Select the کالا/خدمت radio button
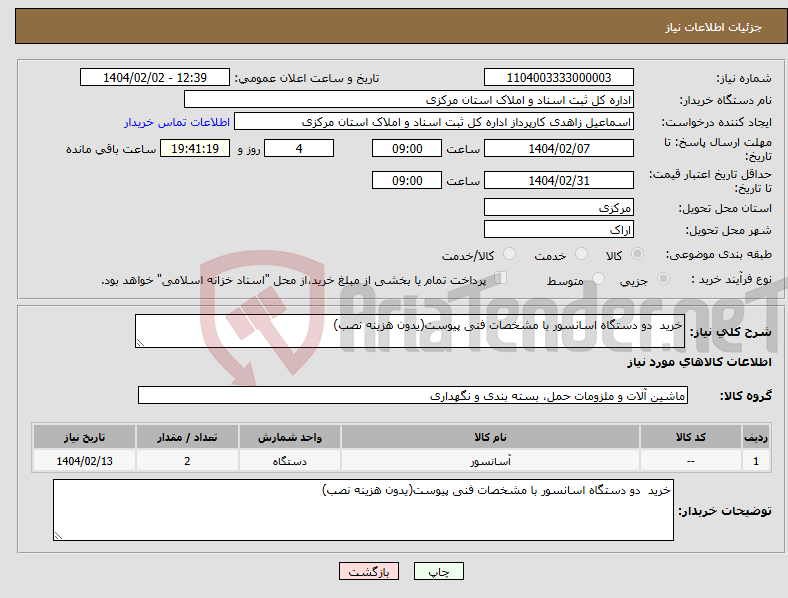The width and height of the screenshot is (788, 598). click(509, 254)
